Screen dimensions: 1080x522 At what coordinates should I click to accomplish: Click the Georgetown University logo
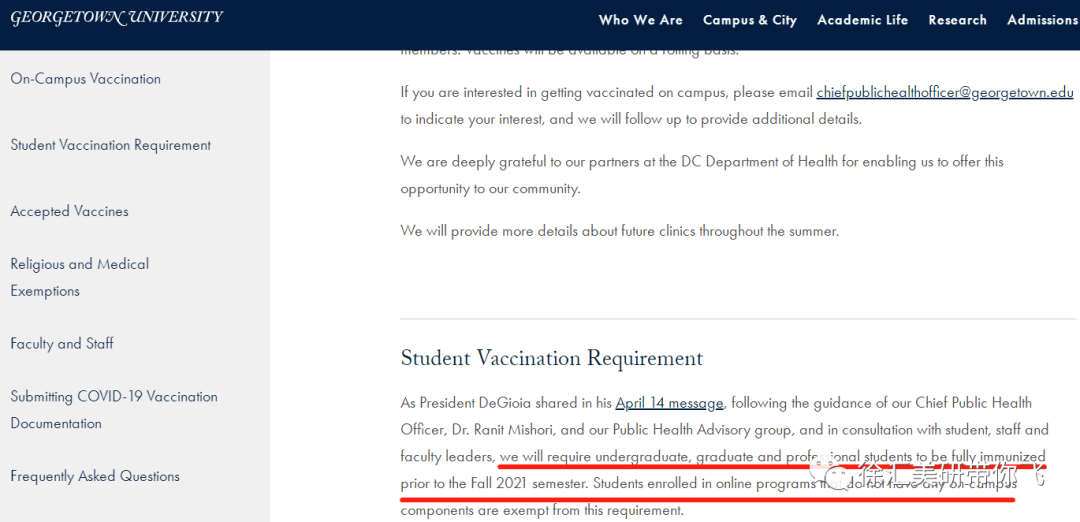click(116, 17)
